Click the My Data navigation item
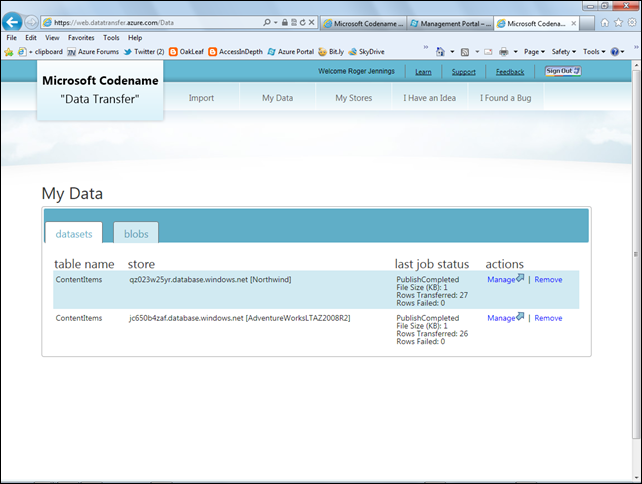This screenshot has height=484, width=642. coord(278,98)
